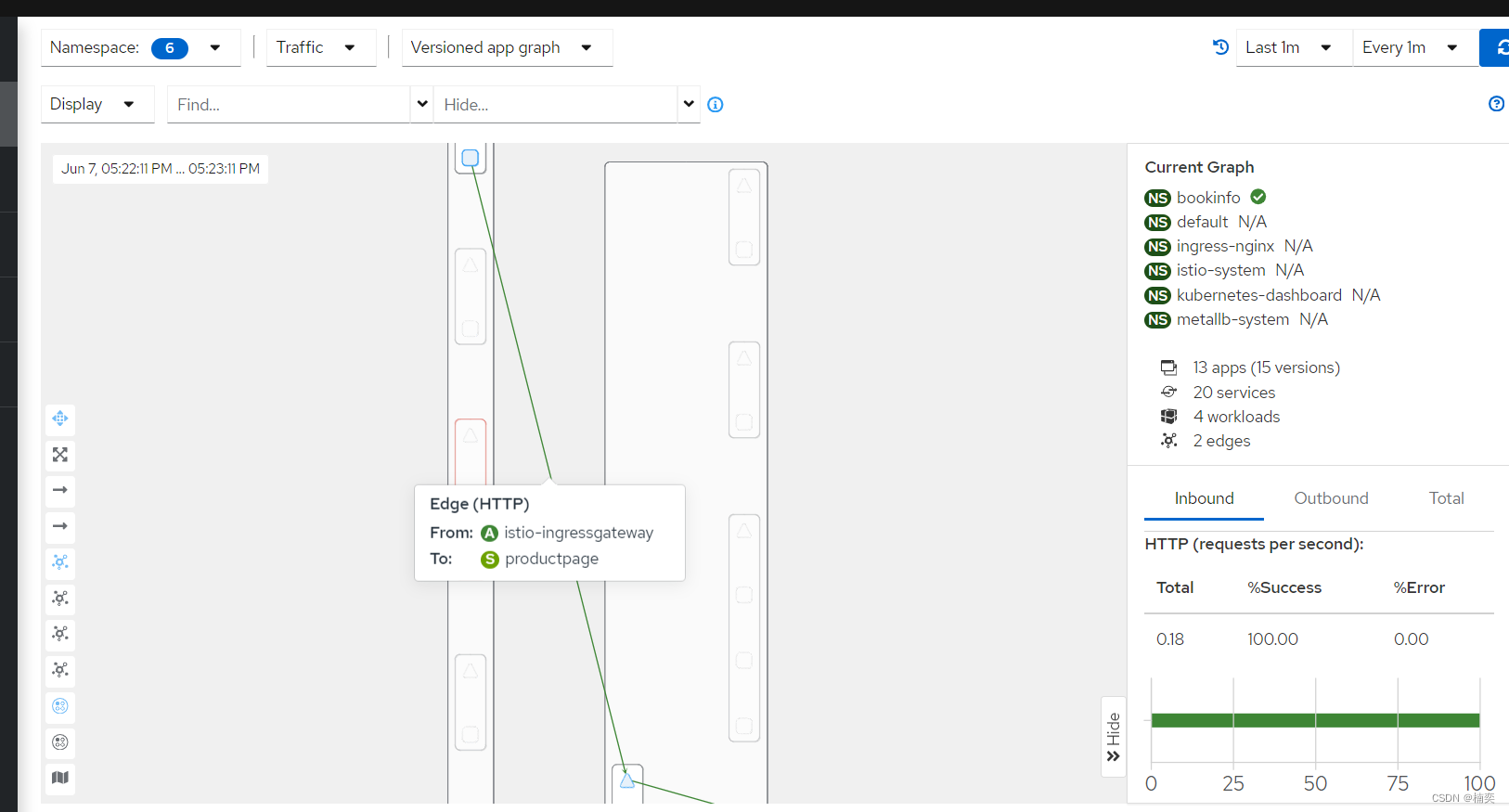
Task: Select the blue triangle service node at bottom
Action: [x=627, y=780]
